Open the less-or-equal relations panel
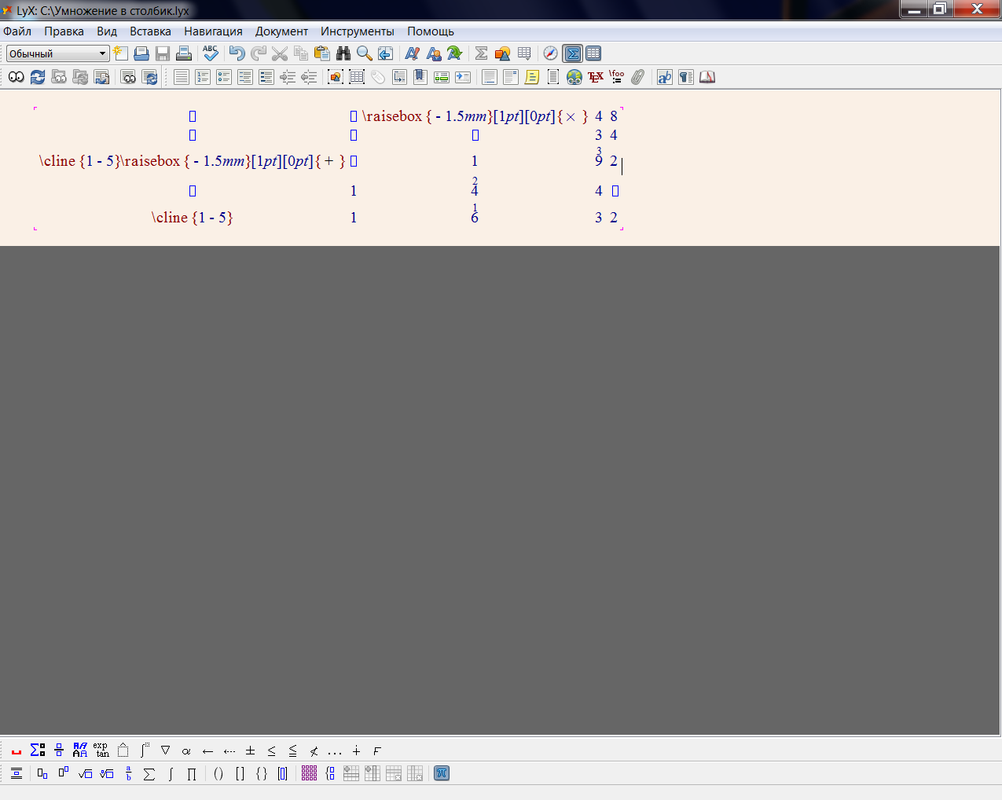 pos(271,751)
